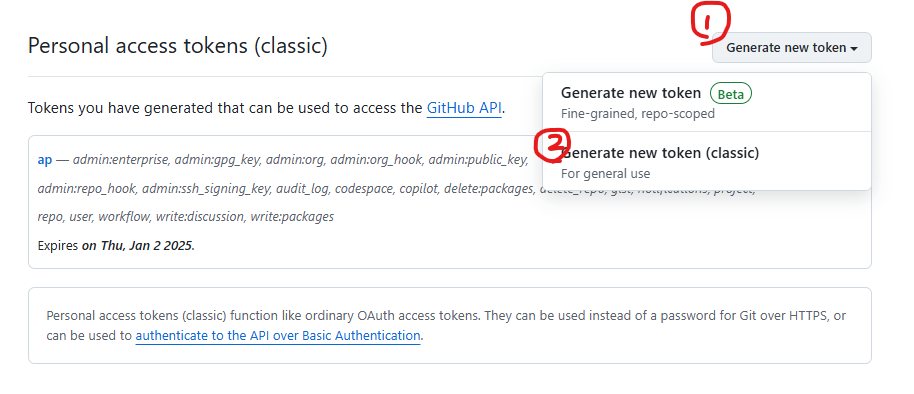The width and height of the screenshot is (914, 394).
Task: Open the 'ap' token link
Action: pyautogui.click(x=45, y=160)
